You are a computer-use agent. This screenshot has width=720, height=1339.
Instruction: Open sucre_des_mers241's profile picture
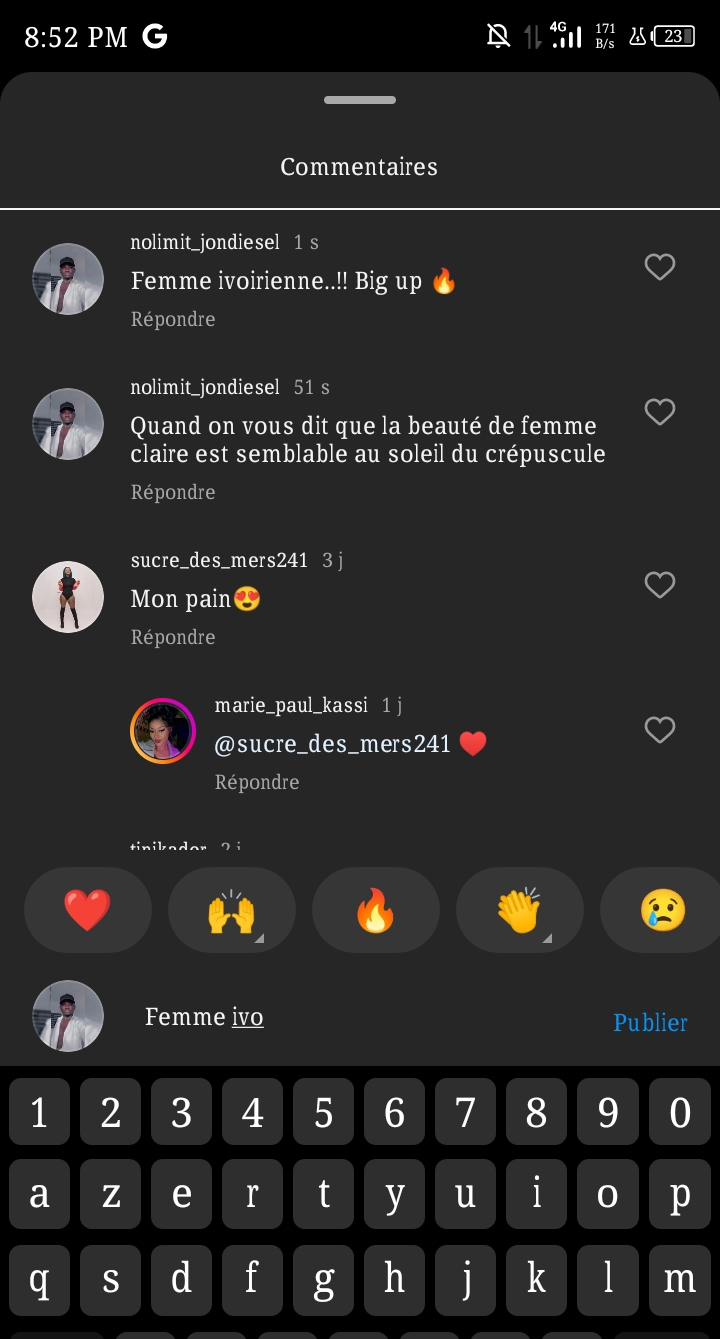tap(68, 597)
